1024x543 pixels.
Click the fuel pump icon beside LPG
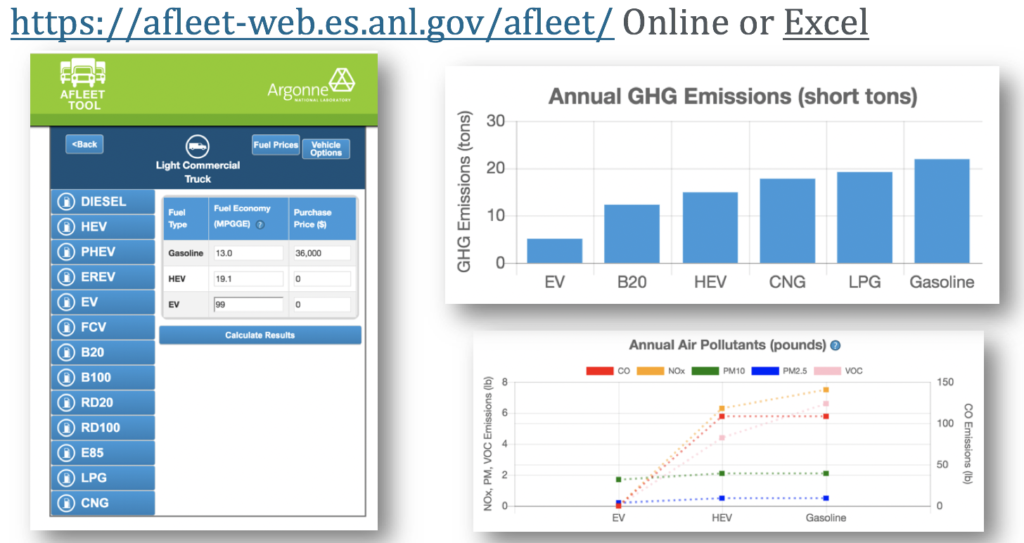point(66,478)
